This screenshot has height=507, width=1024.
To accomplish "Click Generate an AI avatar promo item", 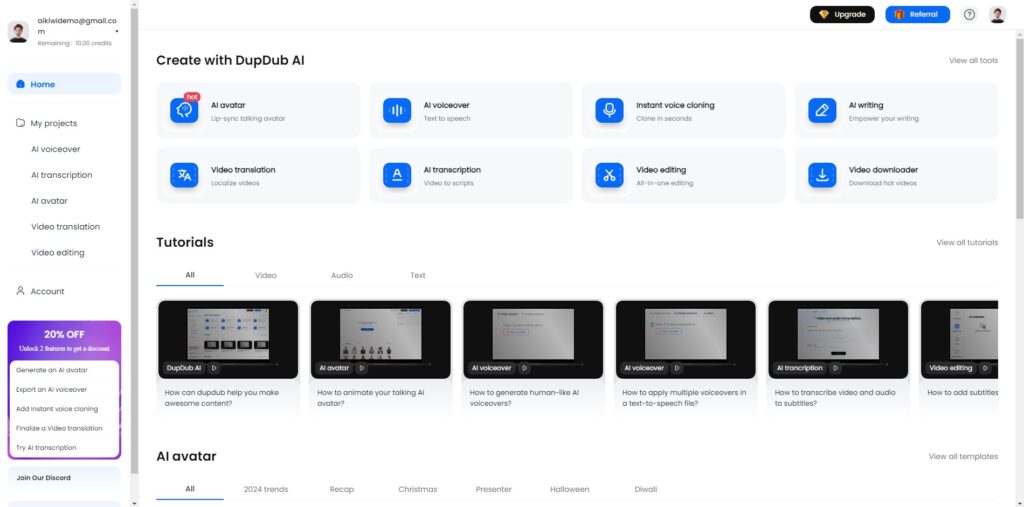I will pyautogui.click(x=64, y=370).
